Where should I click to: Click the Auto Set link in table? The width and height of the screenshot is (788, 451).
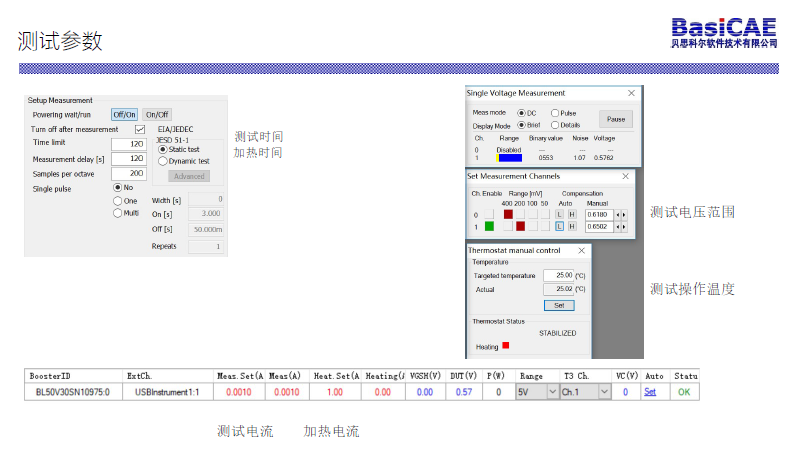point(649,392)
